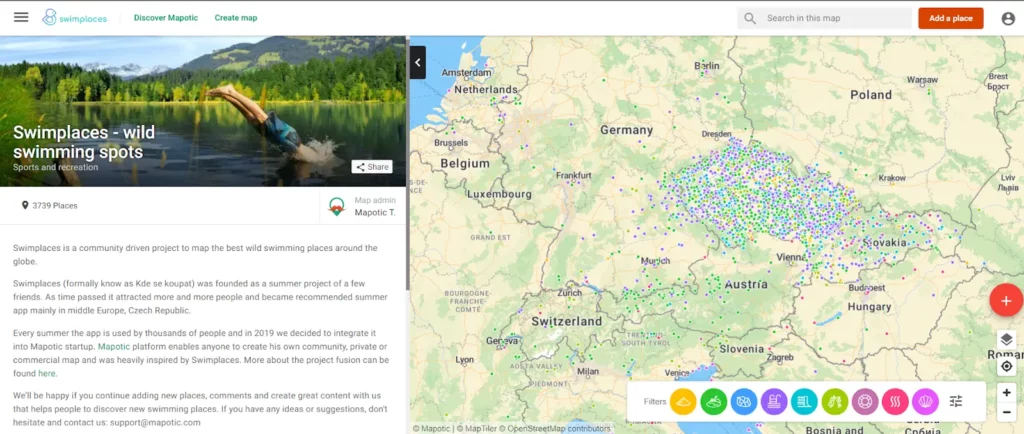Open Discover Mapotic menu item
Image resolution: width=1024 pixels, height=434 pixels.
pyautogui.click(x=166, y=18)
